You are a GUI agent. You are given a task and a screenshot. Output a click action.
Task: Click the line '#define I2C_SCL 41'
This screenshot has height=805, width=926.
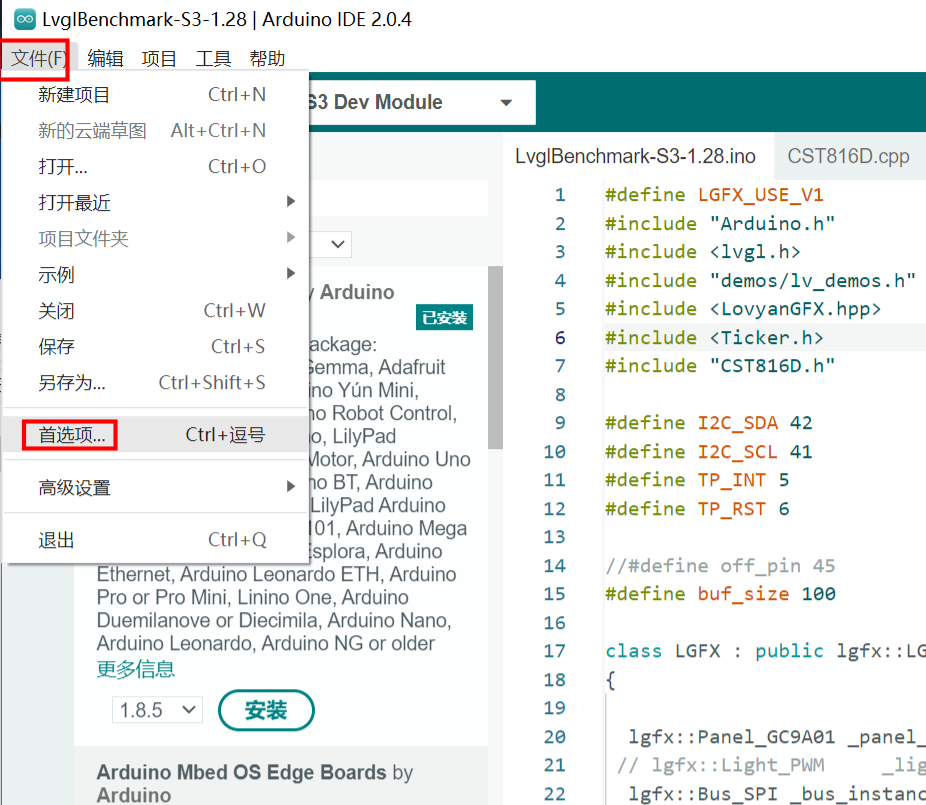tap(709, 452)
